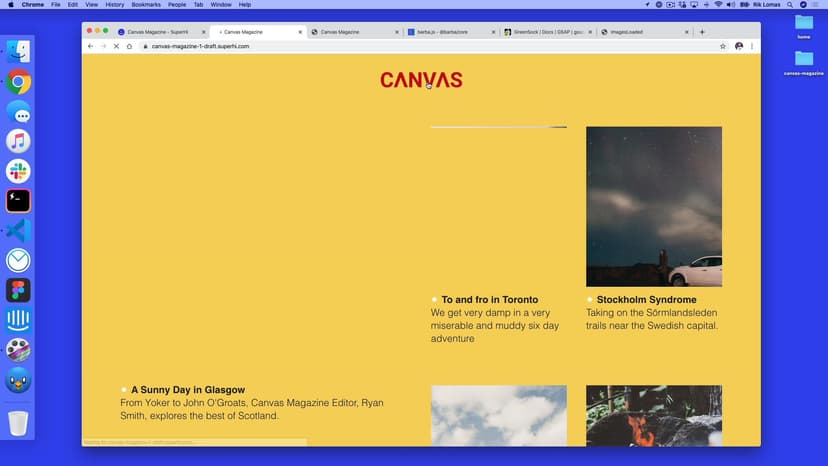The image size is (828, 466).
Task: Click the bookmark star icon in address bar
Action: click(x=723, y=46)
